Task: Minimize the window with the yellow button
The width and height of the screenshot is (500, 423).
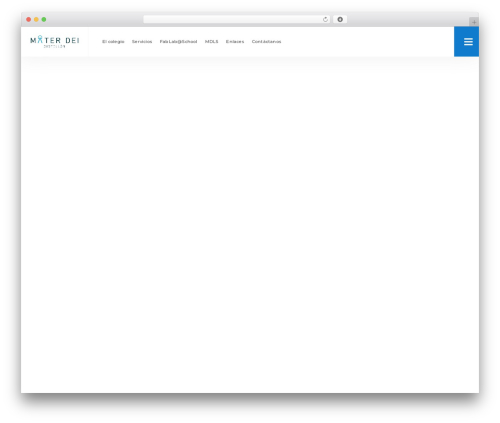Action: (36, 19)
